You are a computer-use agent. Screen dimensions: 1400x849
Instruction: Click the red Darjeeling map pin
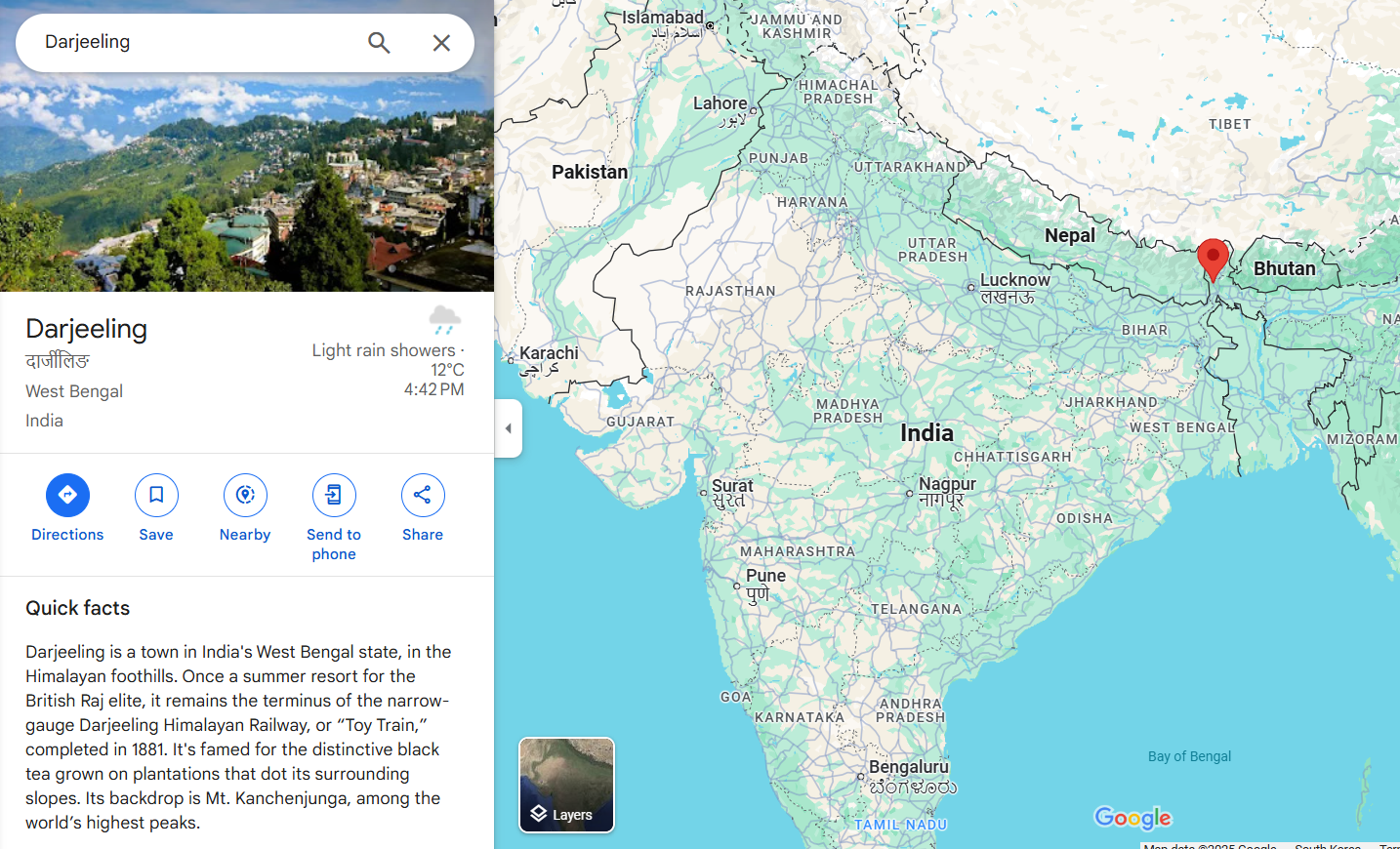[1213, 259]
